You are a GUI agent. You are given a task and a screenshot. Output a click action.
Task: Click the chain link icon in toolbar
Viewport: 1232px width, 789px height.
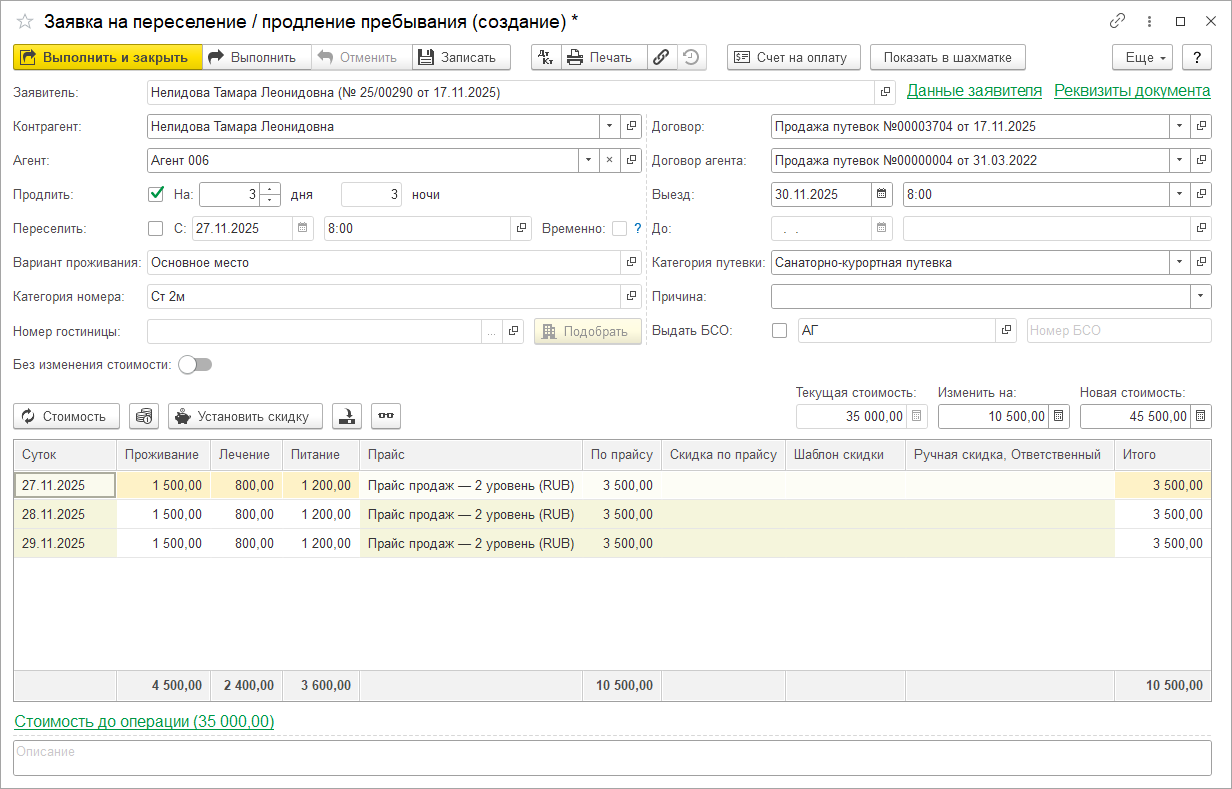coord(661,57)
